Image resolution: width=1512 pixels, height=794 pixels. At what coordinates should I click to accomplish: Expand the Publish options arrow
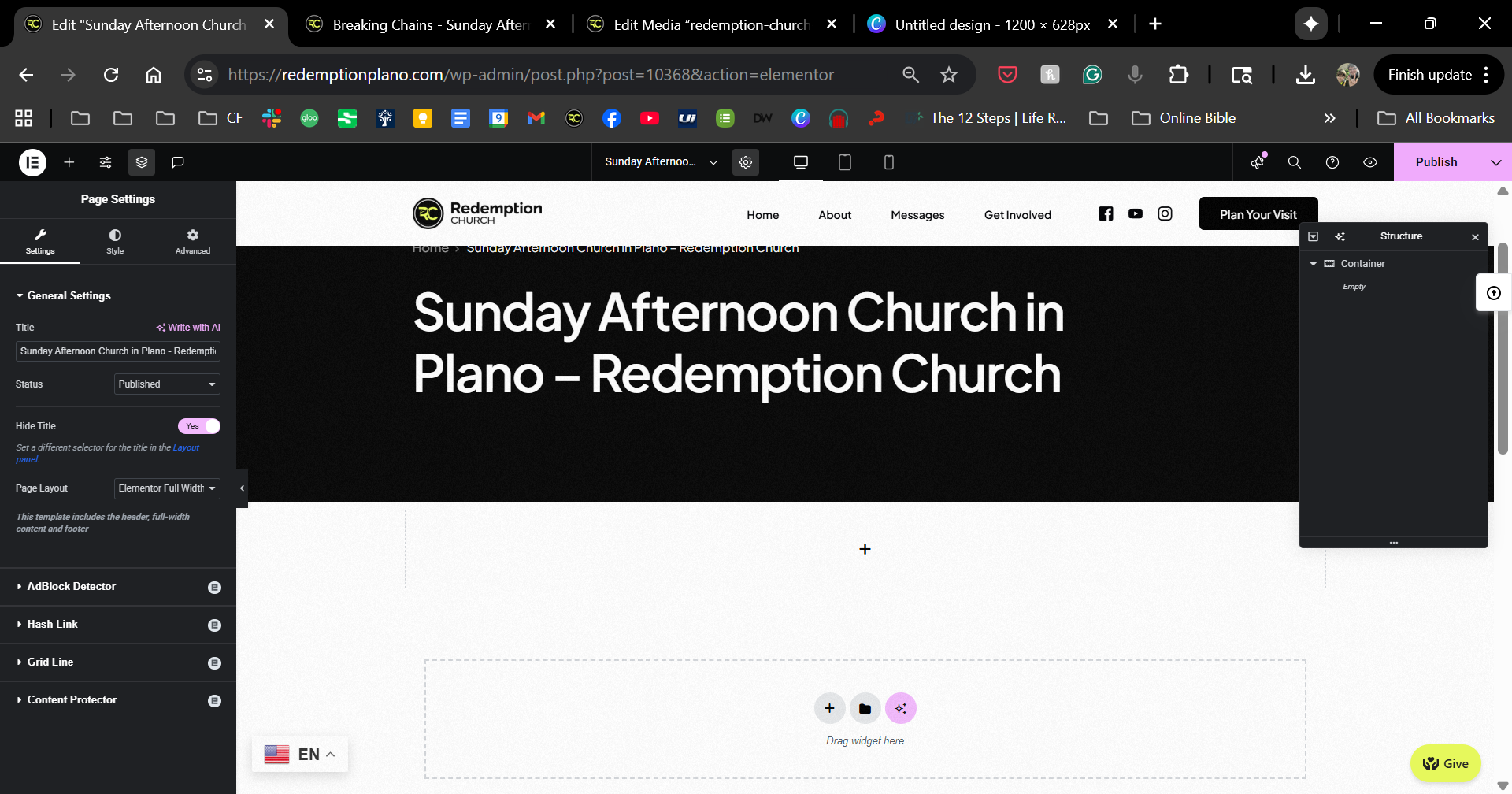coord(1495,162)
